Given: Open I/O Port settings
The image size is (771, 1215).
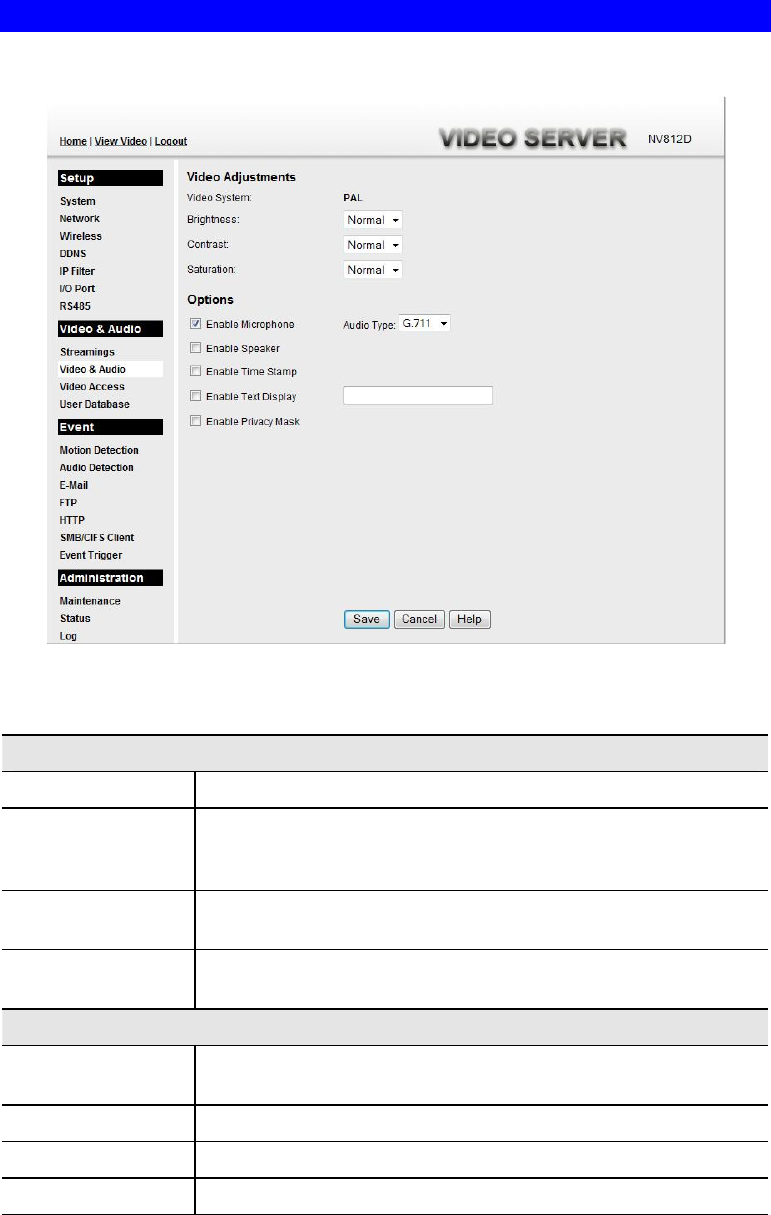Looking at the screenshot, I should click(78, 289).
